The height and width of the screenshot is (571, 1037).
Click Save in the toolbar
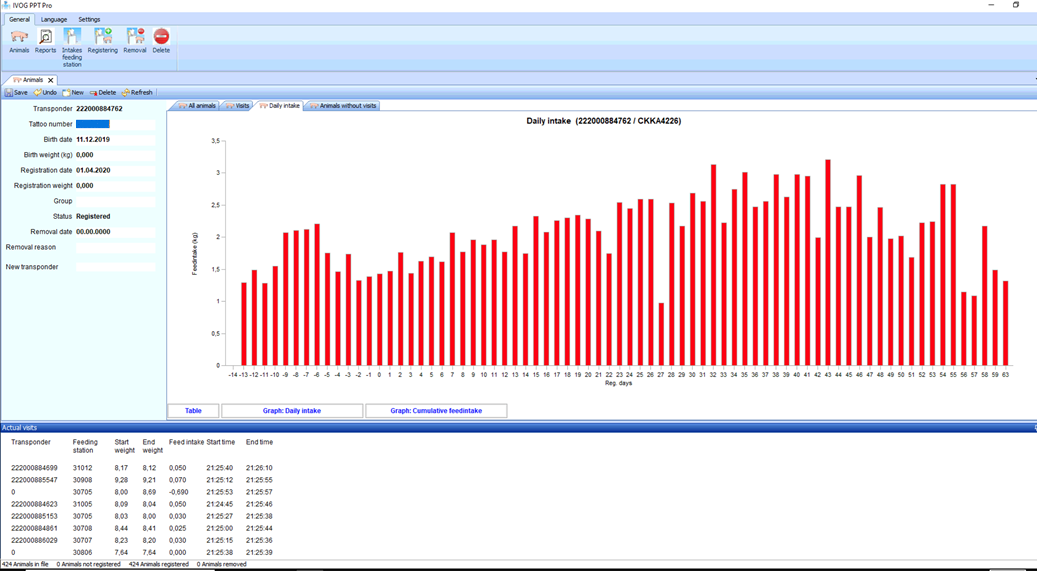click(x=17, y=93)
